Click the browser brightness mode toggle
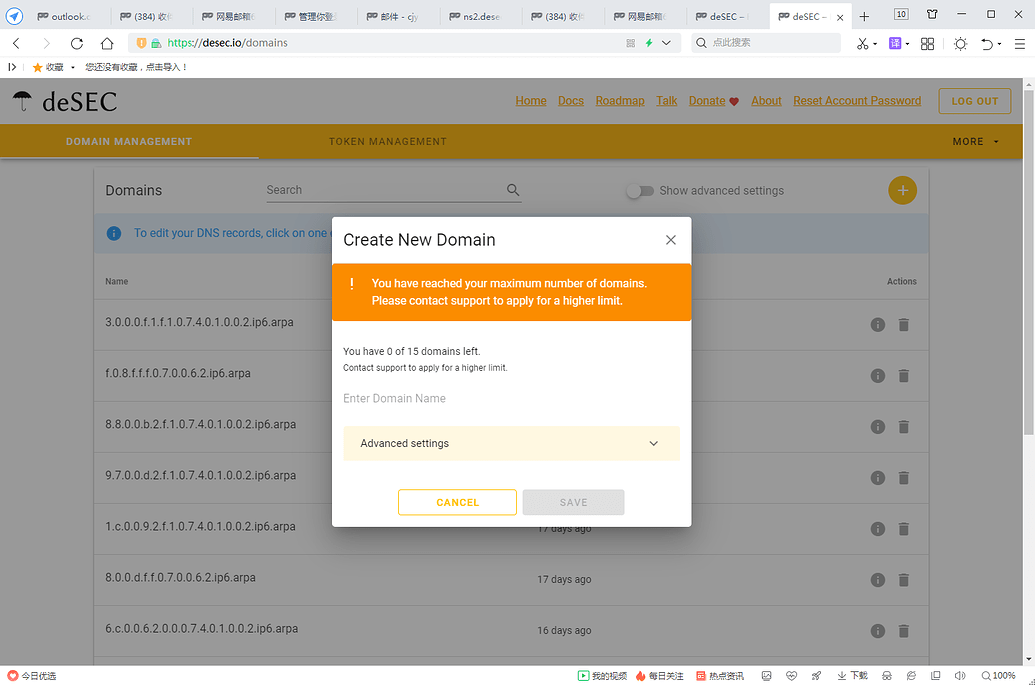The height and width of the screenshot is (685, 1035). 959,43
